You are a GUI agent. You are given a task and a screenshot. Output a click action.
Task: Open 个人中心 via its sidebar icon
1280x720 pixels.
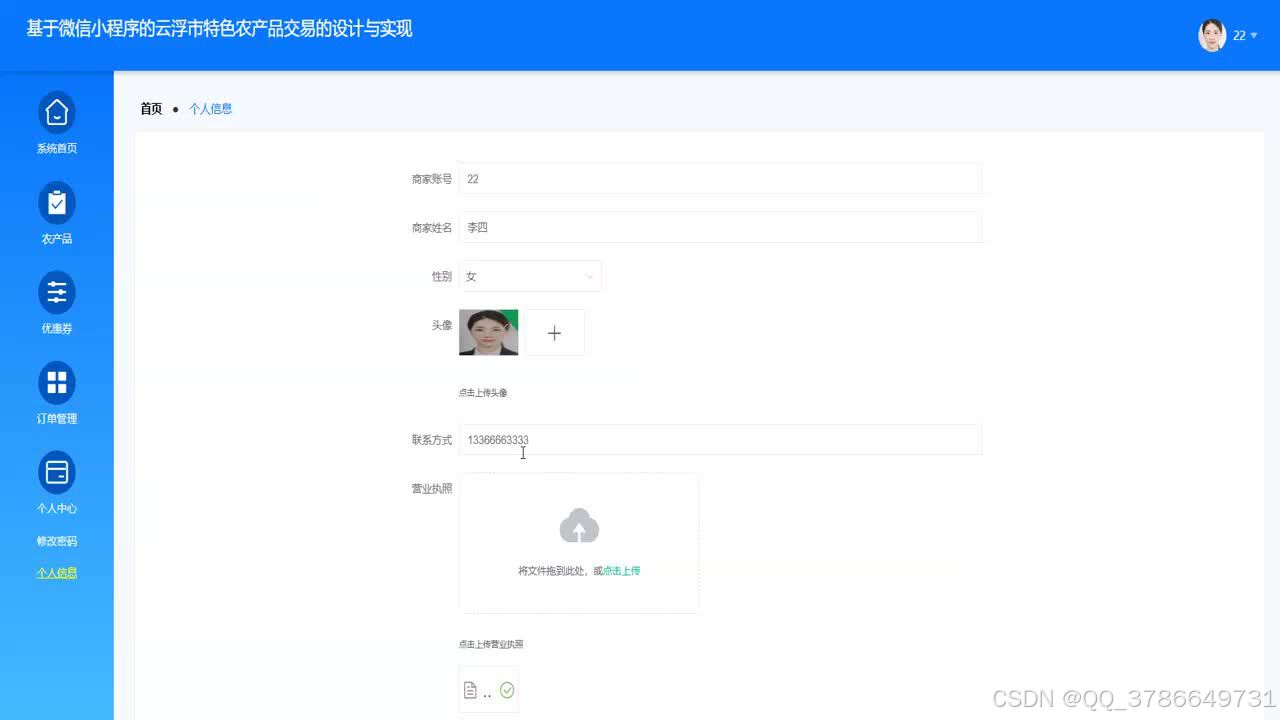pos(57,472)
